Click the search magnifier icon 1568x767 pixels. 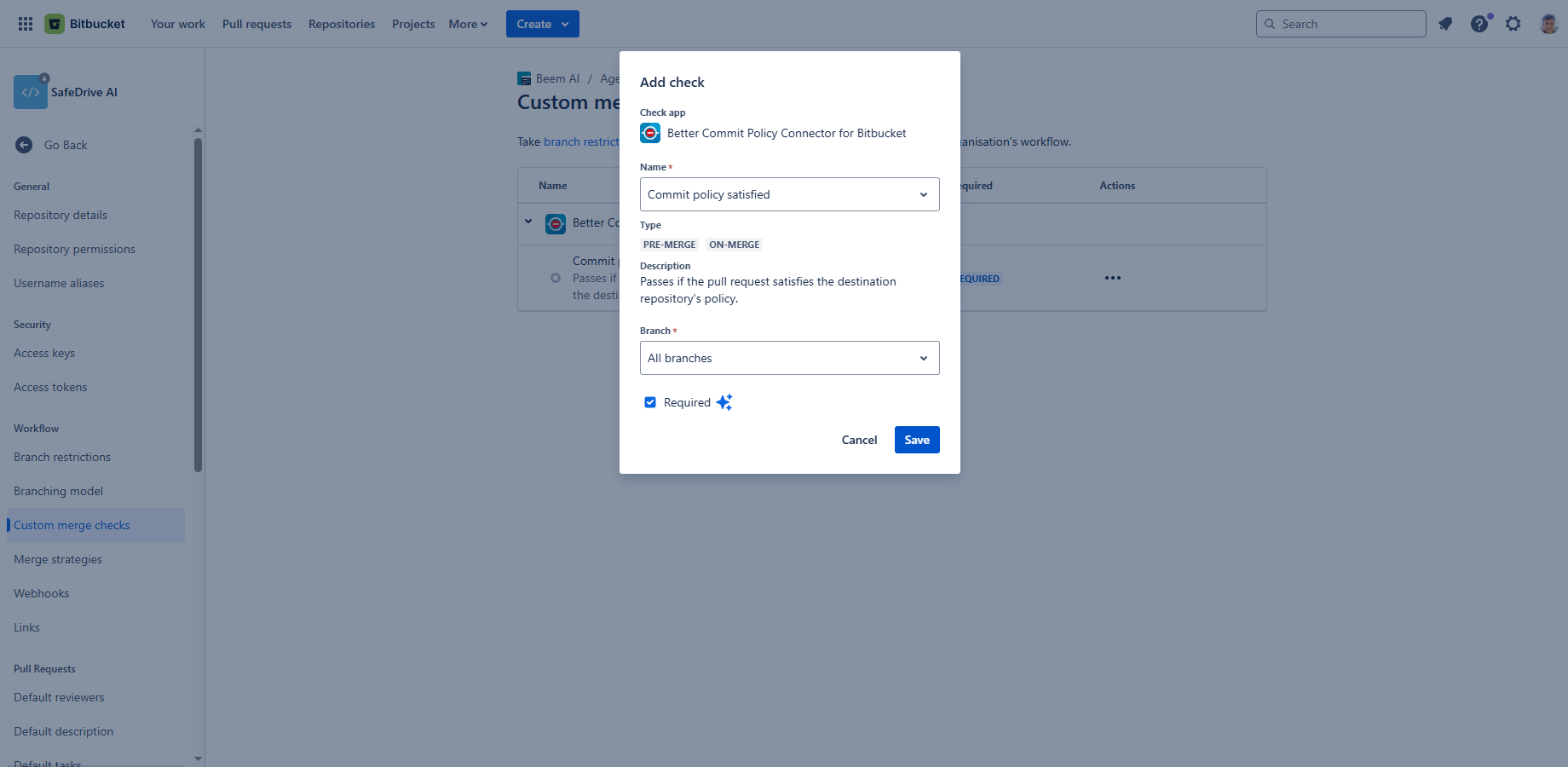[x=1270, y=24]
